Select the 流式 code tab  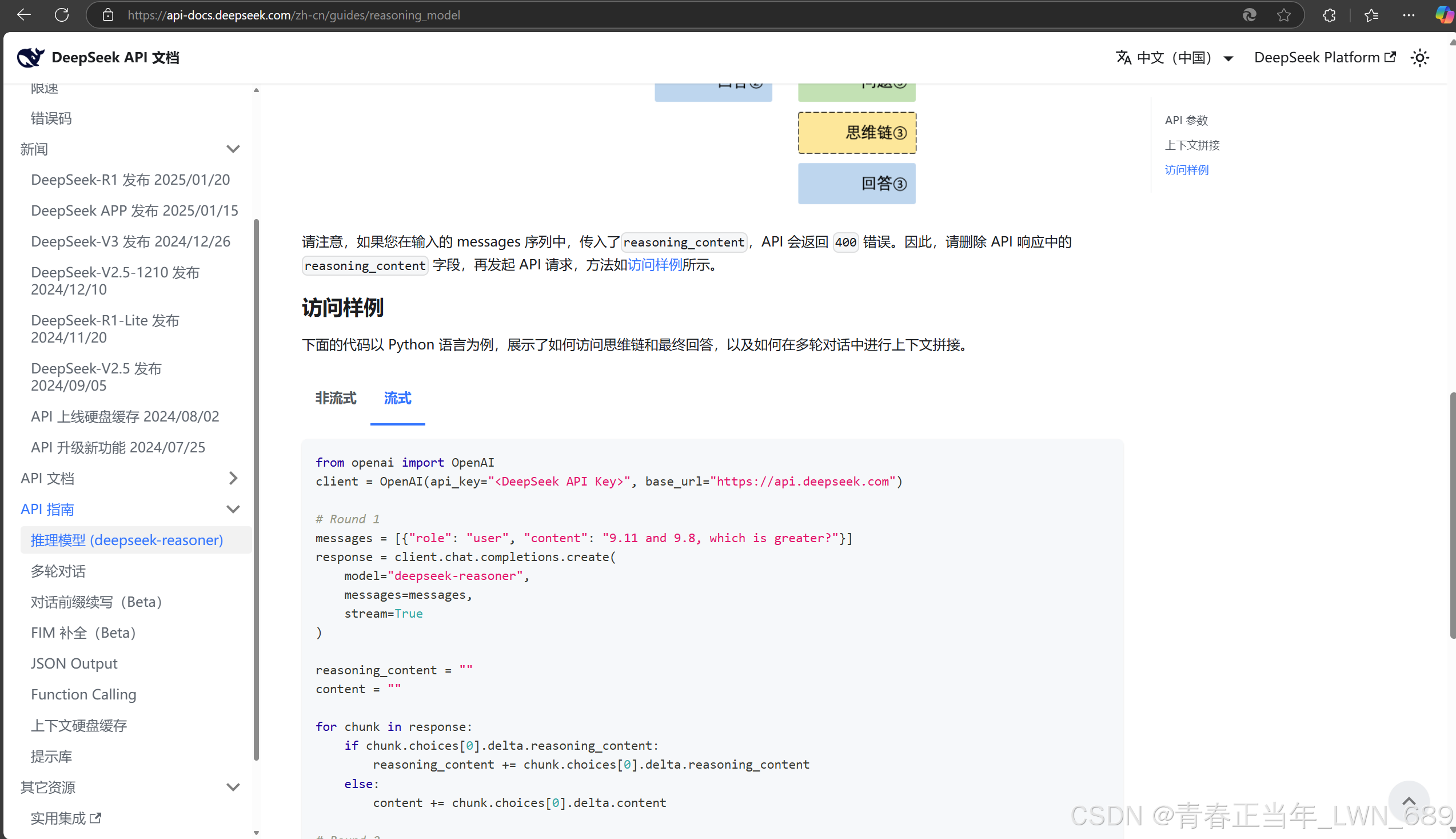click(397, 398)
